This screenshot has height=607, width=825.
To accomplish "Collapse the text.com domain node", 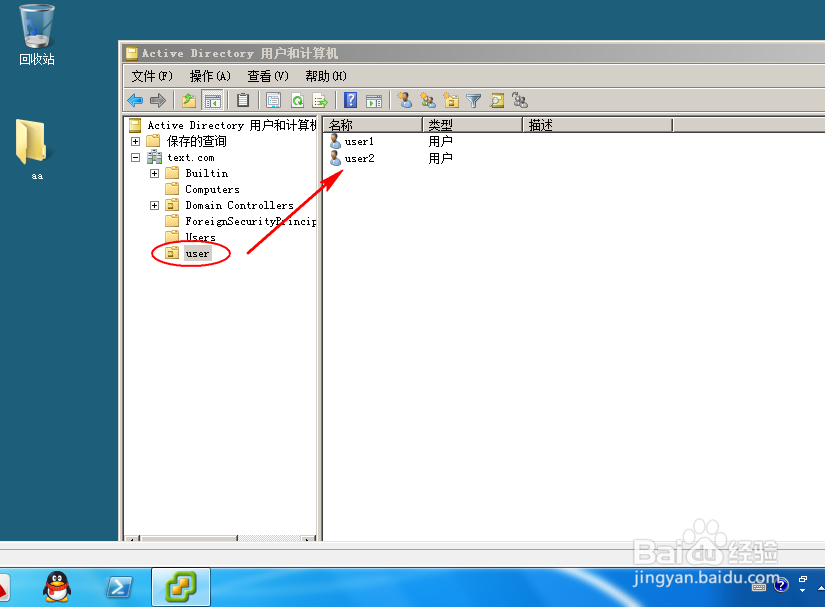I will pos(135,157).
